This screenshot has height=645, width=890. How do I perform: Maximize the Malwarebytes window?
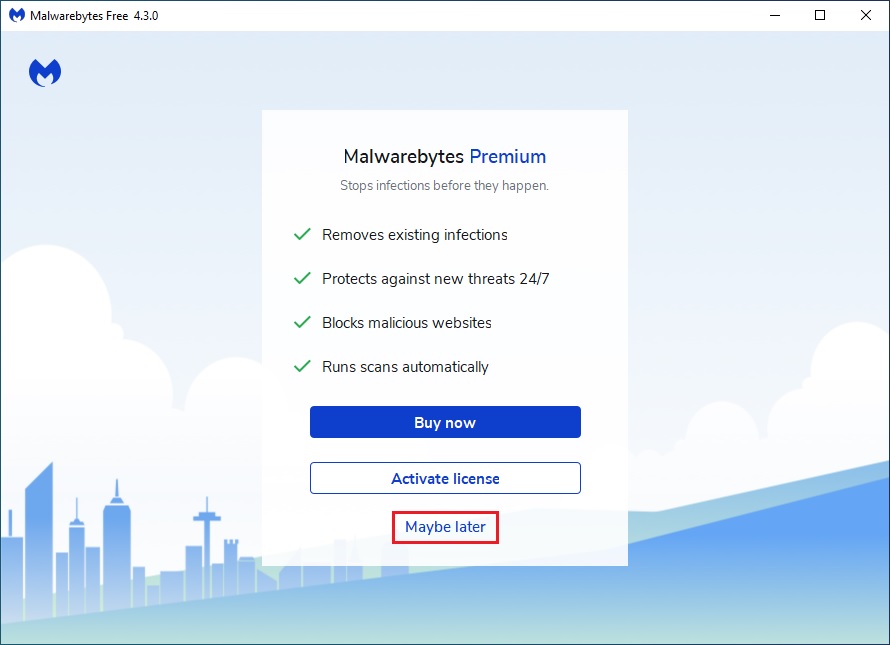(x=820, y=15)
